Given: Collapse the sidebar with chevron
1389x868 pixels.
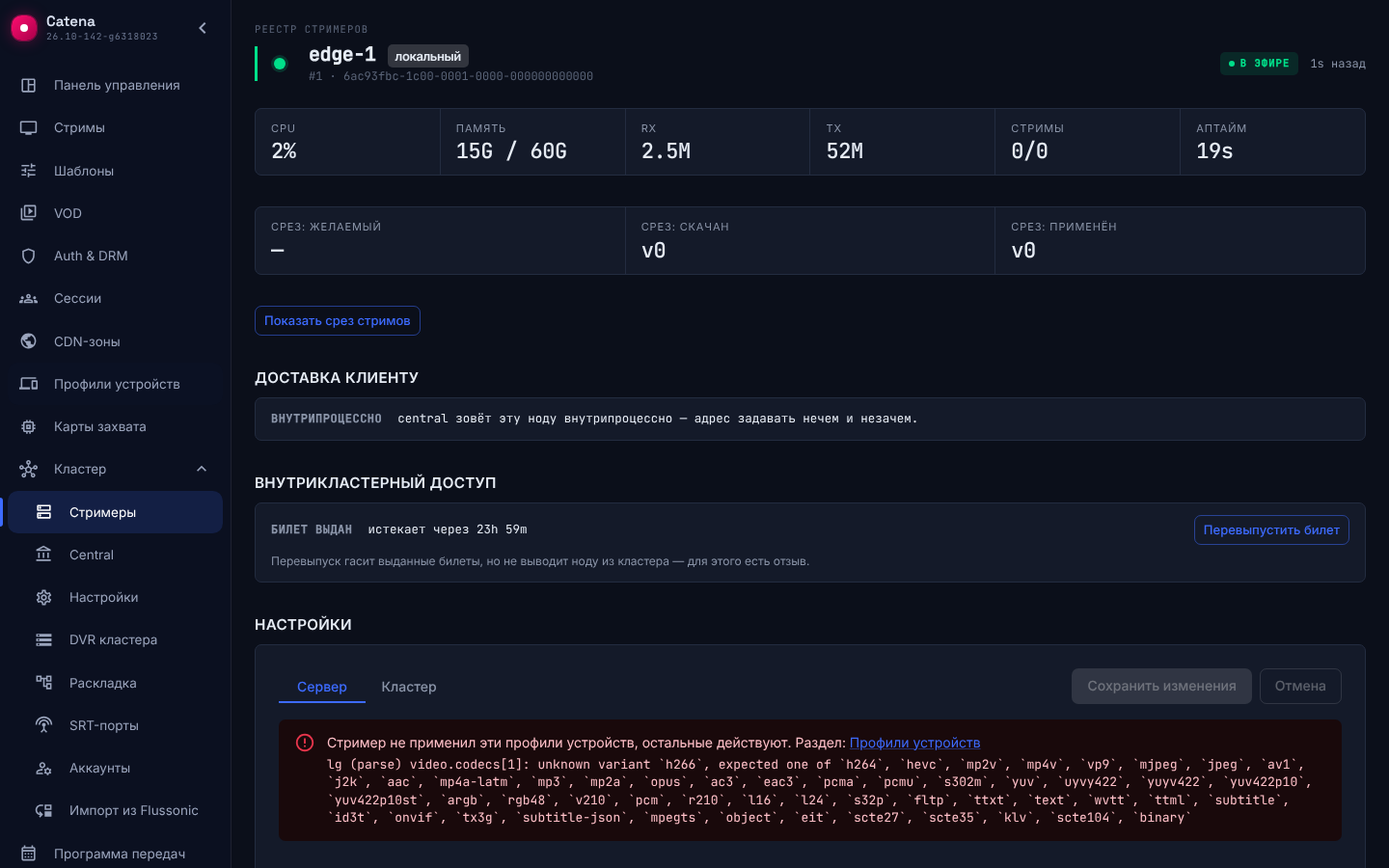Looking at the screenshot, I should pyautogui.click(x=203, y=28).
